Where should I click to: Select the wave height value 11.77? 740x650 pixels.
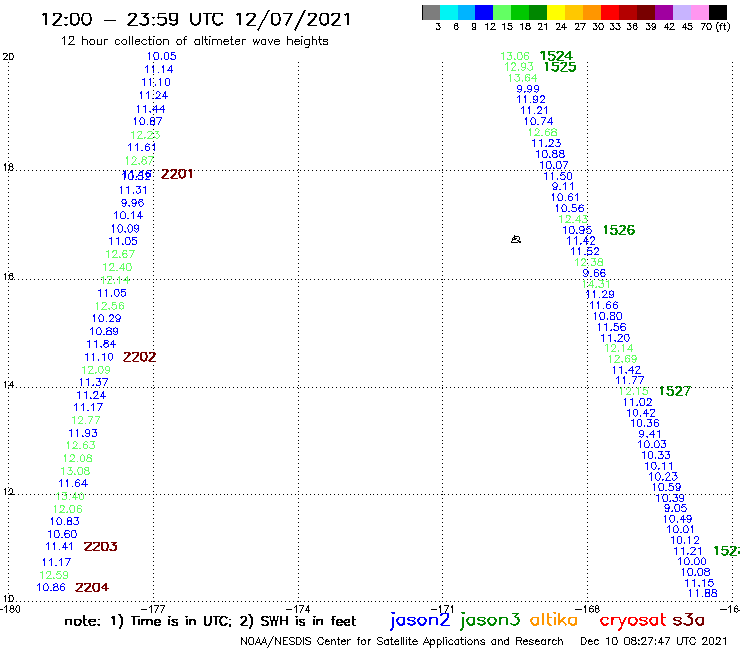tap(630, 380)
